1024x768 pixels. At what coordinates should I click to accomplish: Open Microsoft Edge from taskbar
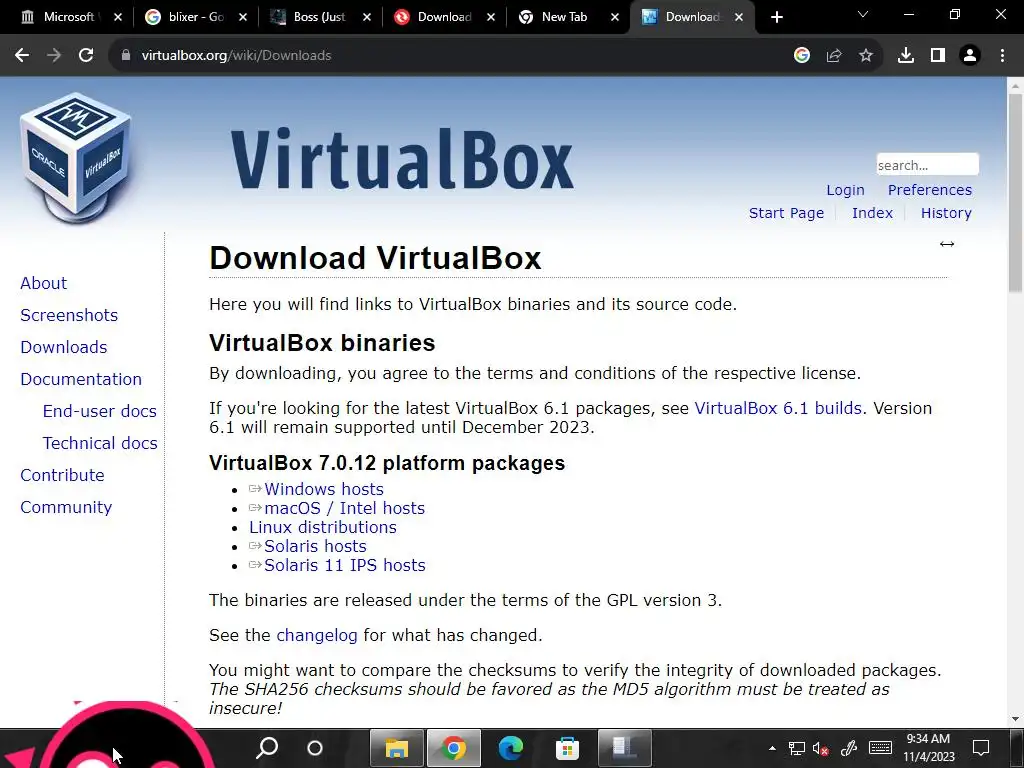[510, 748]
